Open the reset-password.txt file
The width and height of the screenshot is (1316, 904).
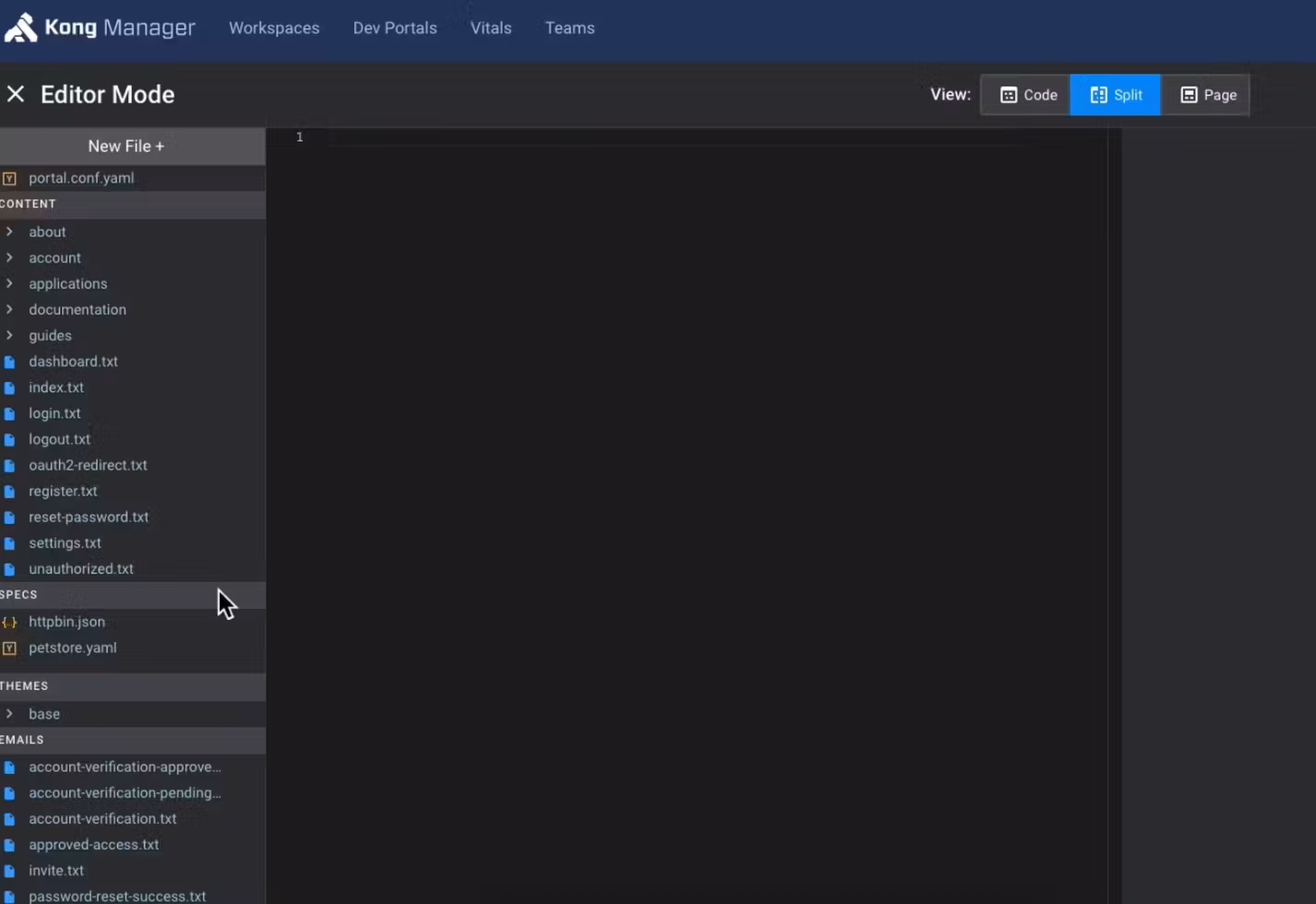click(89, 517)
